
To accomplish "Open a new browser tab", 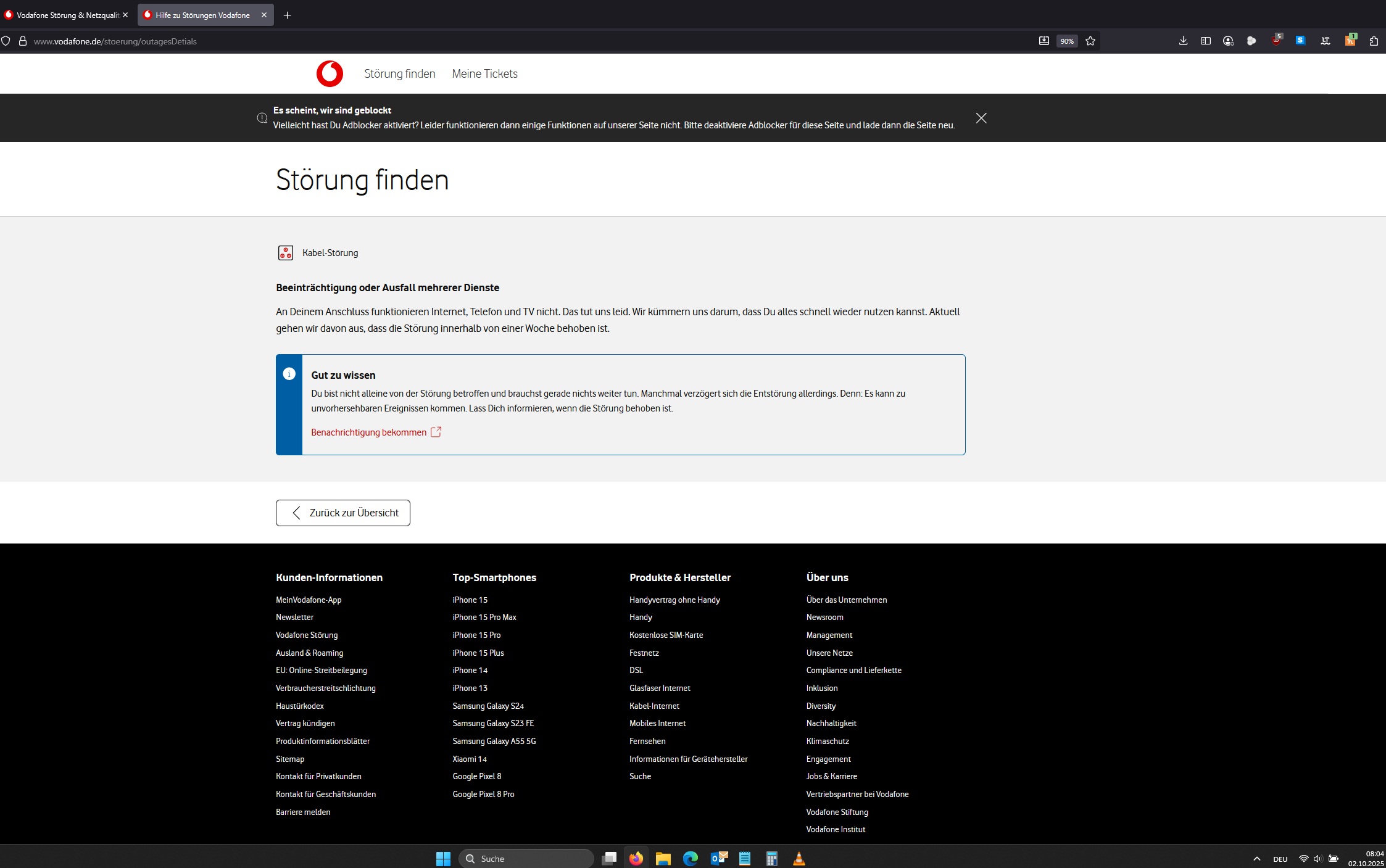I will coord(287,15).
